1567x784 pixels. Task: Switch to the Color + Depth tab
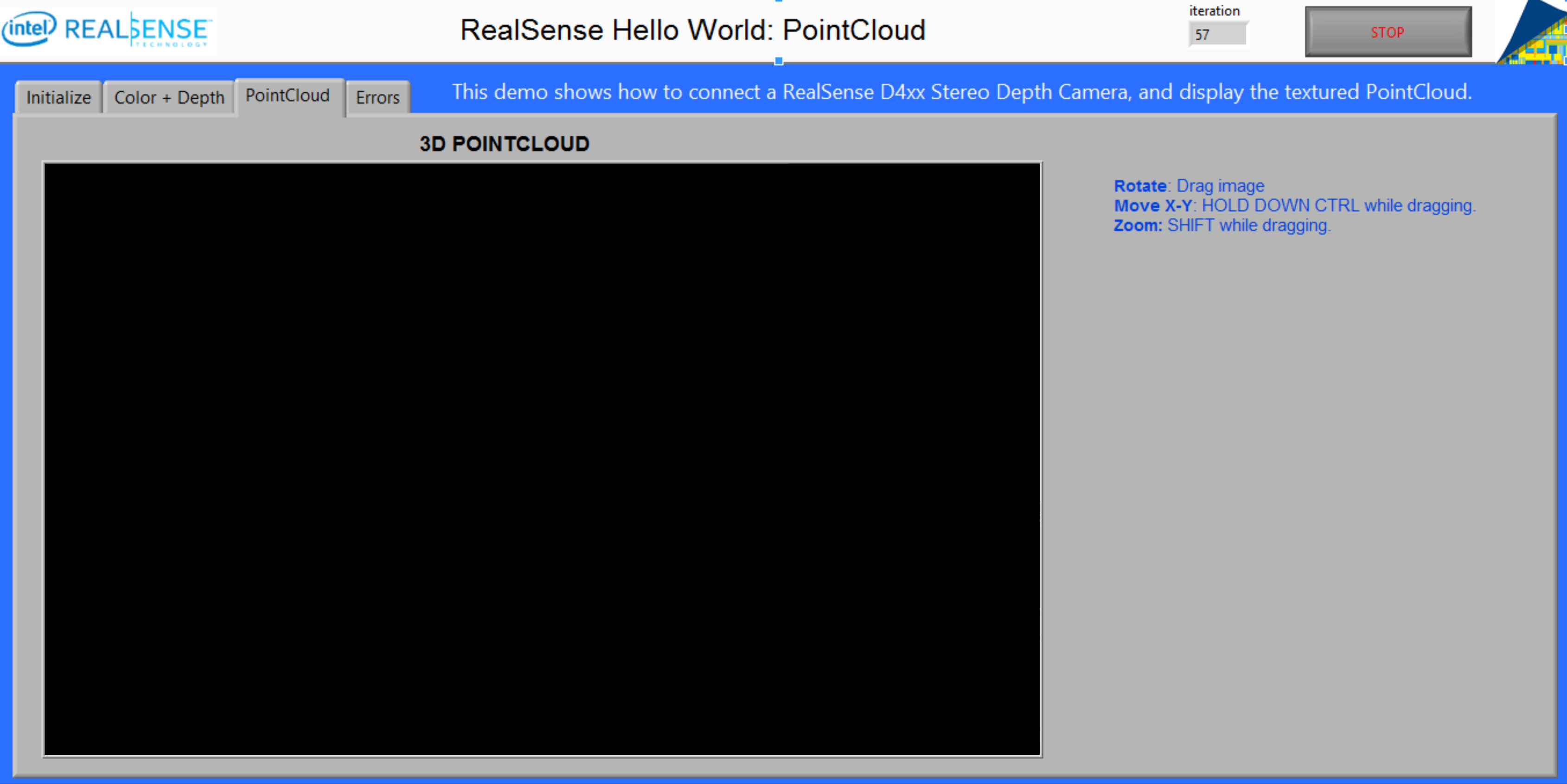click(169, 97)
